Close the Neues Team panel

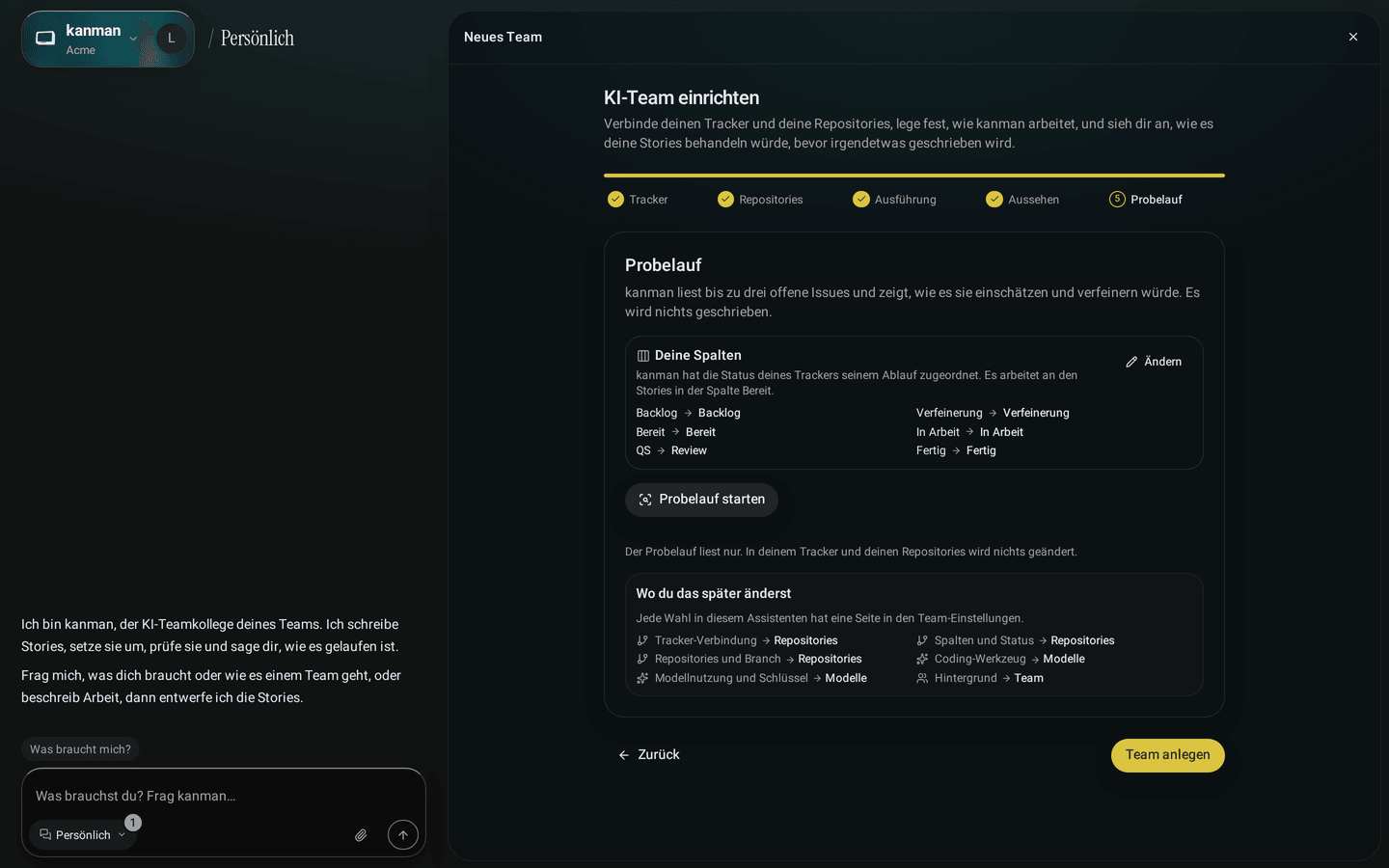(1353, 37)
